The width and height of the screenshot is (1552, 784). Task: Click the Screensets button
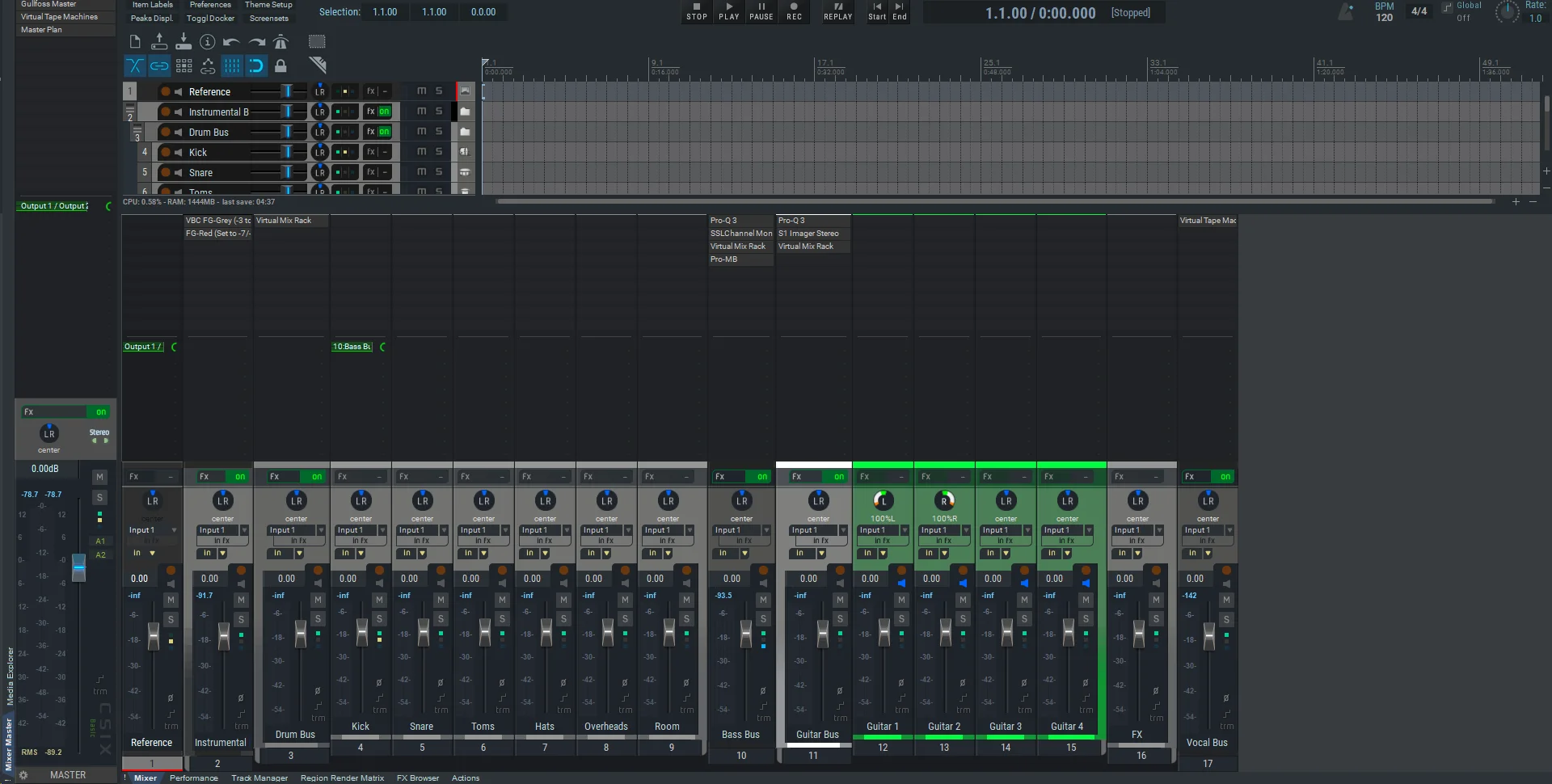click(269, 18)
